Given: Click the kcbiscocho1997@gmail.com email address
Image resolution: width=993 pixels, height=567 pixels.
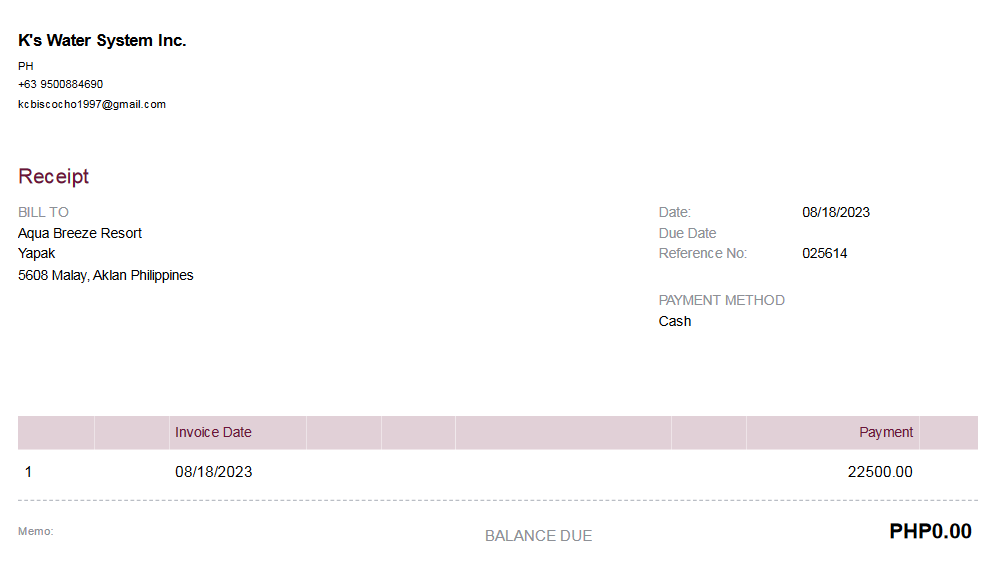Looking at the screenshot, I should (x=92, y=104).
